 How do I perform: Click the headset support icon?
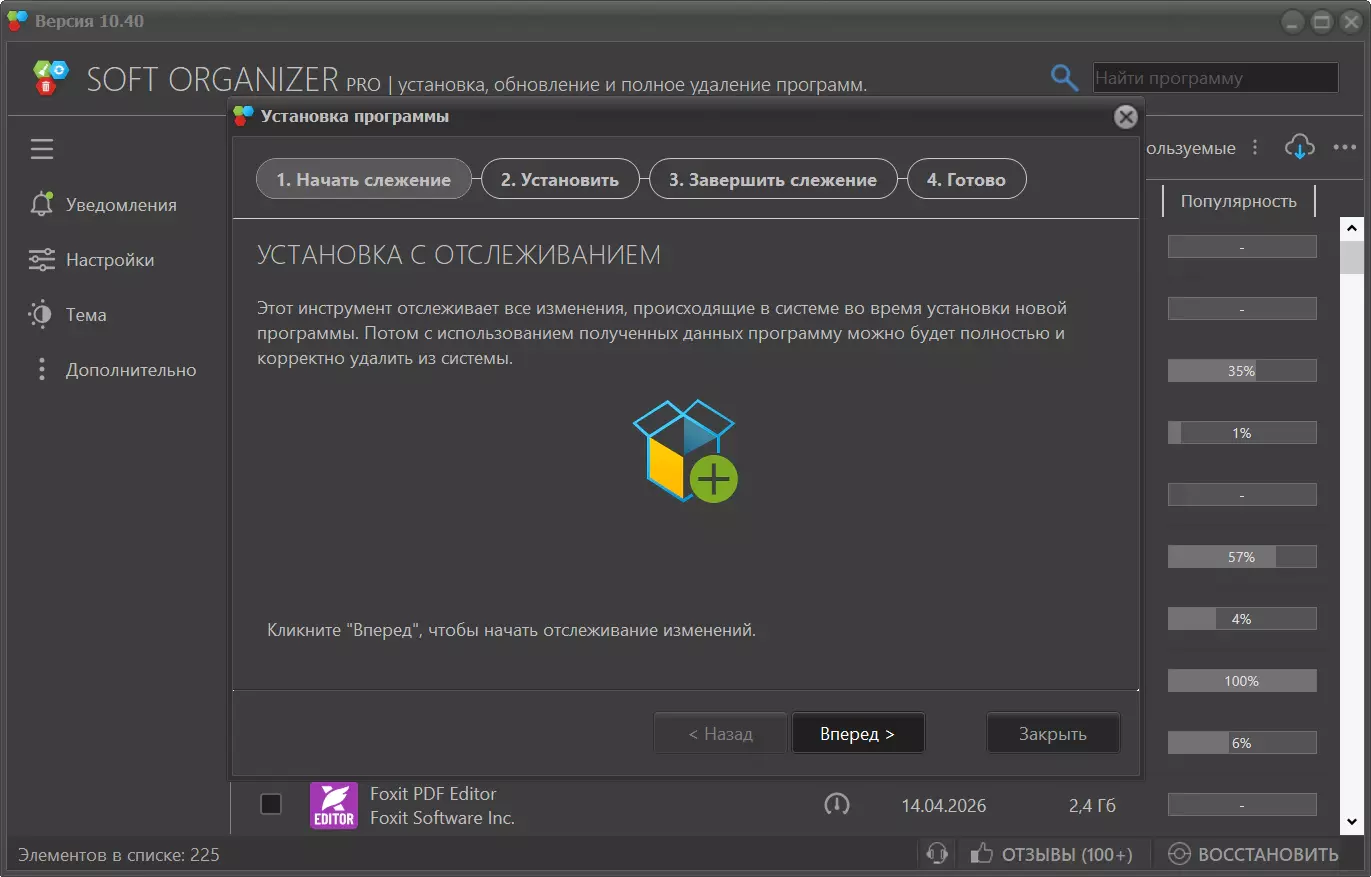(937, 853)
